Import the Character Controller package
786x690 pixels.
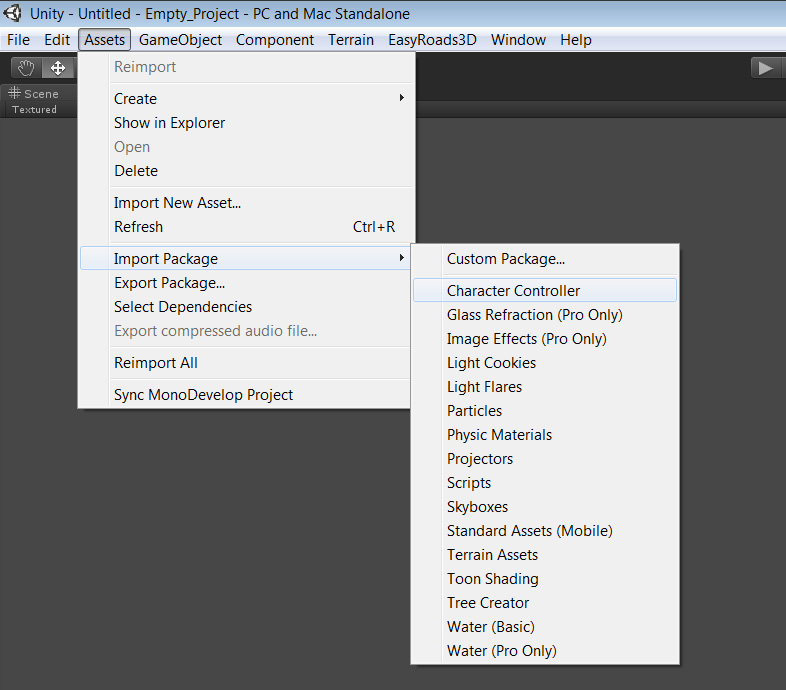point(545,291)
